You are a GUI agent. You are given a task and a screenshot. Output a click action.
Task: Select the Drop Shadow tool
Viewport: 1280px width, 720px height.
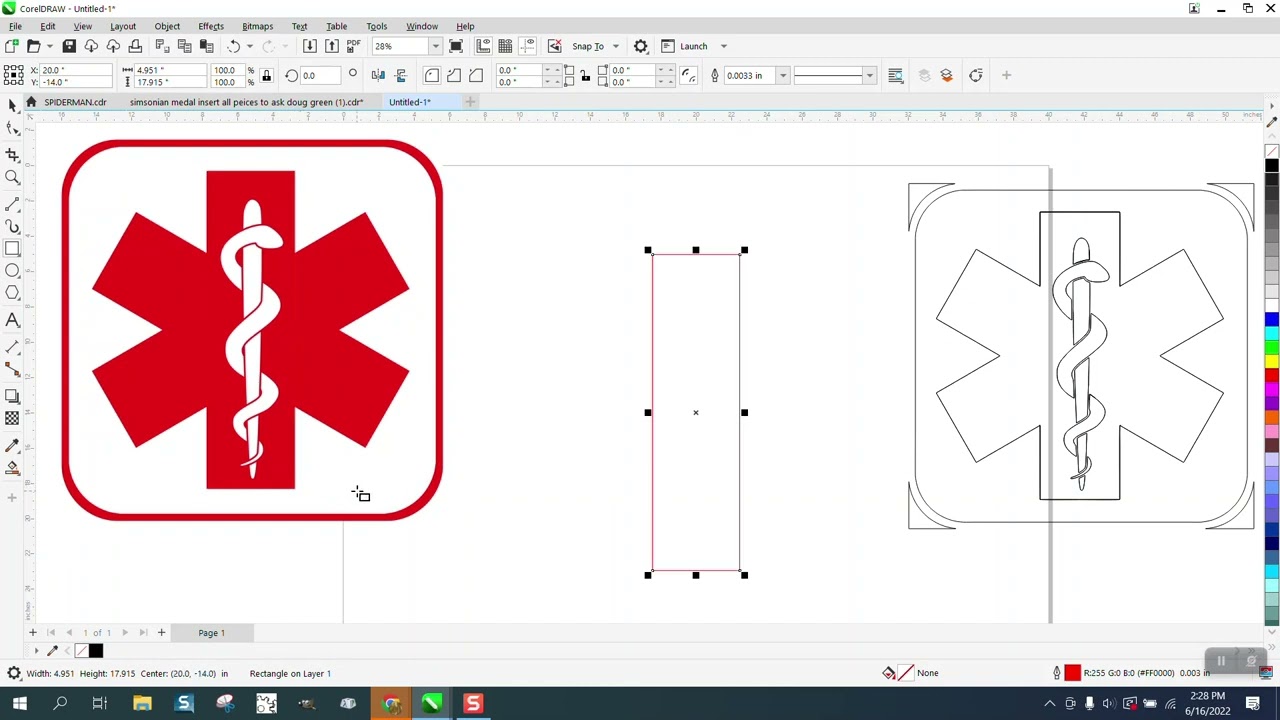coord(12,396)
